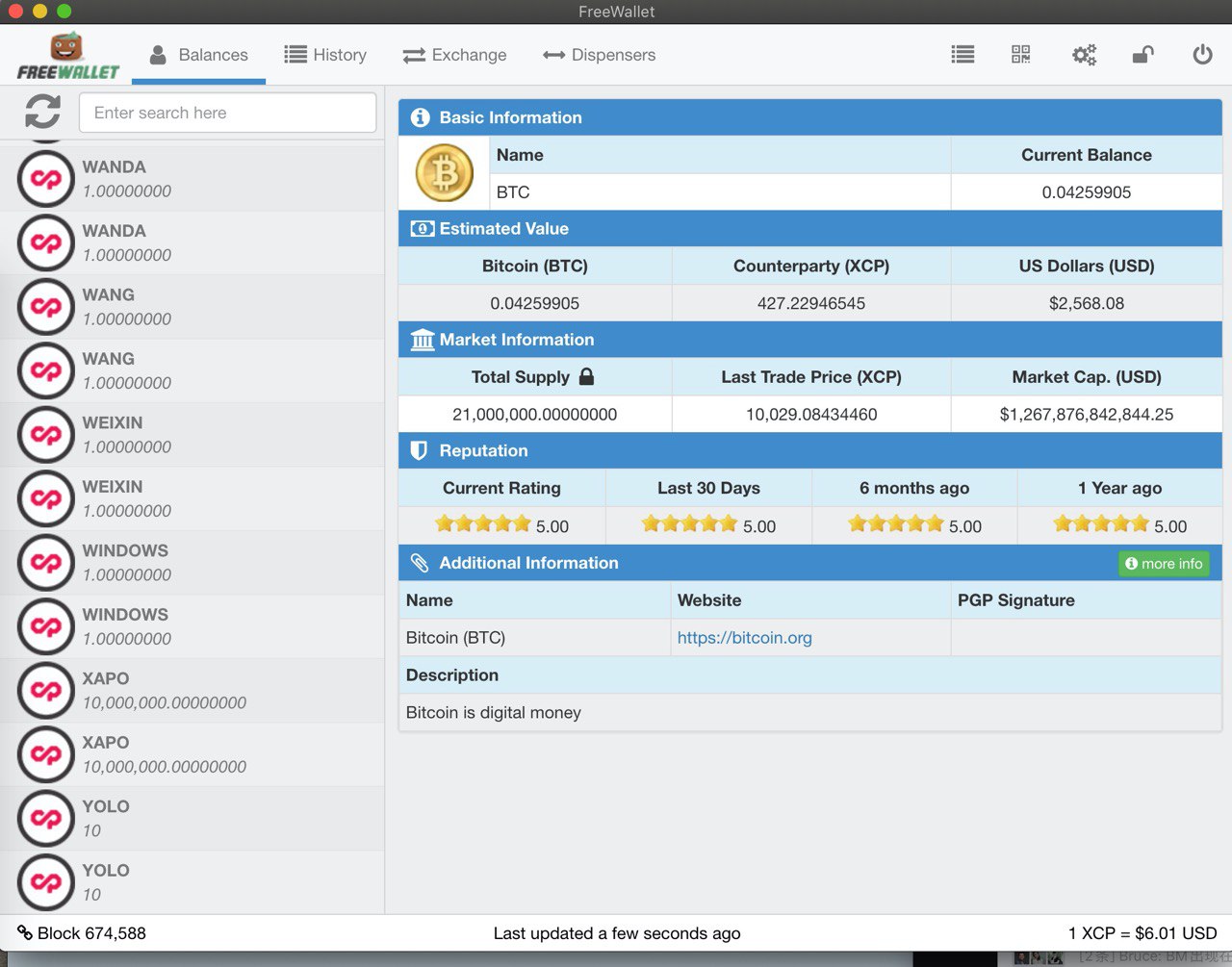
Task: Click the info icon beside Basic Information
Action: point(420,117)
